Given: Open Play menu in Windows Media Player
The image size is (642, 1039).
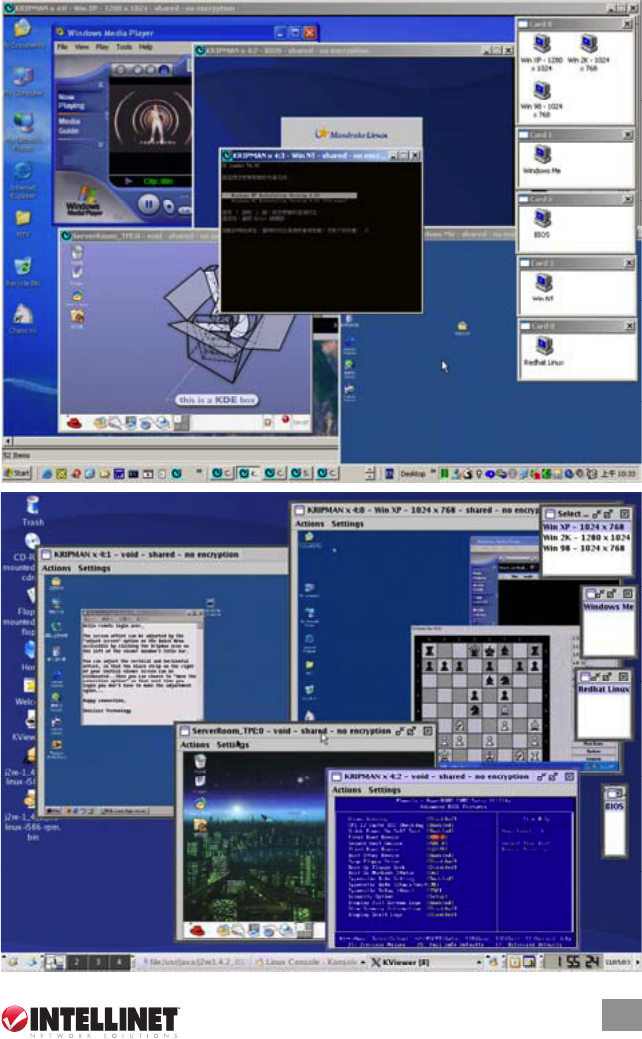Looking at the screenshot, I should (x=102, y=47).
